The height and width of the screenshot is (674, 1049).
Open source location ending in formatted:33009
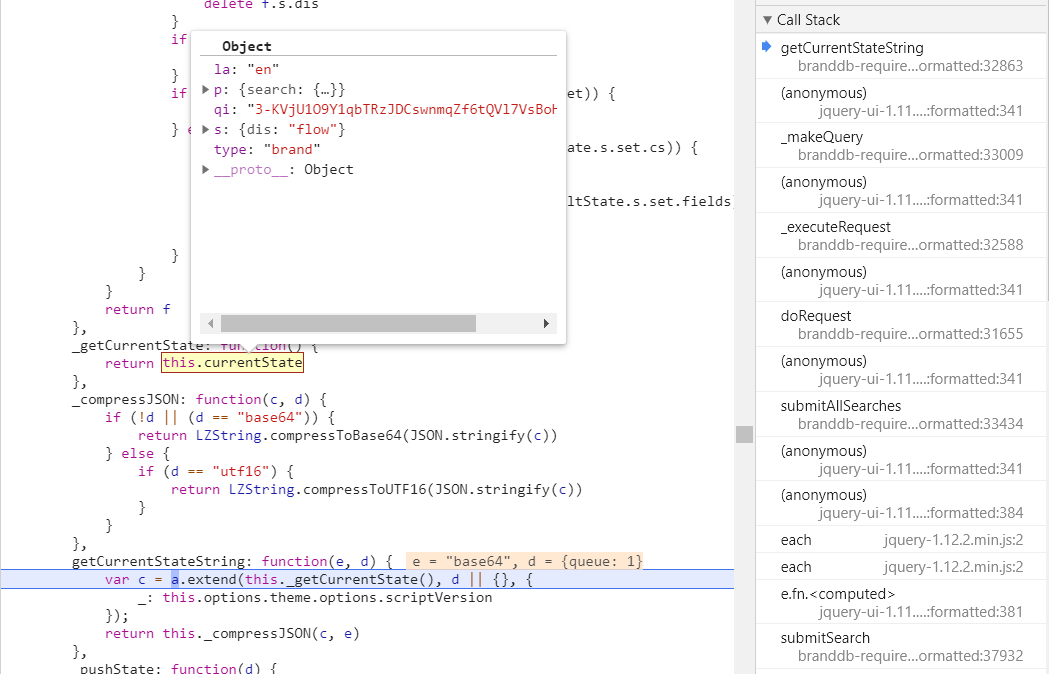click(x=910, y=155)
